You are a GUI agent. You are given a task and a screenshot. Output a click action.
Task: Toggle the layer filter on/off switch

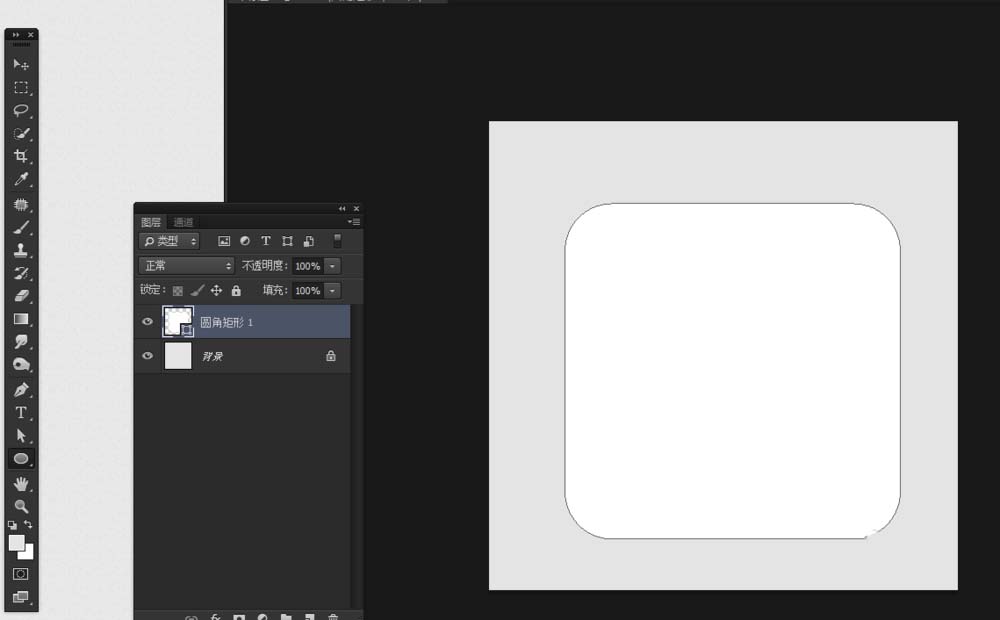point(337,241)
